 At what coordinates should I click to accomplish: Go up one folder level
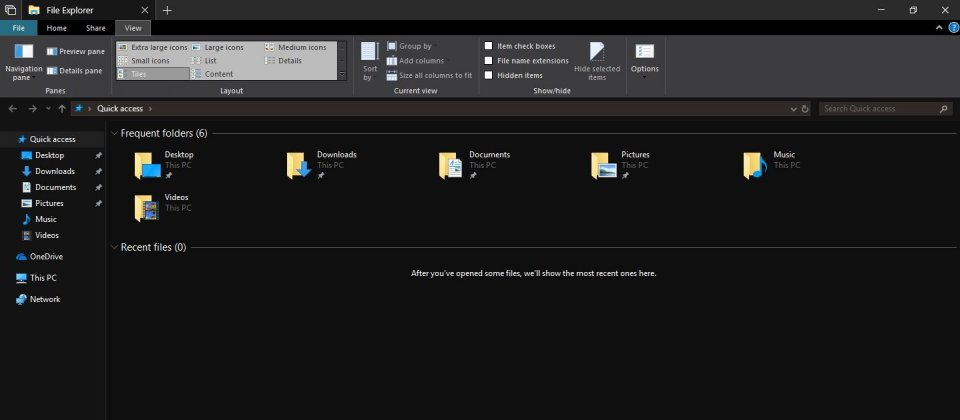[62, 108]
